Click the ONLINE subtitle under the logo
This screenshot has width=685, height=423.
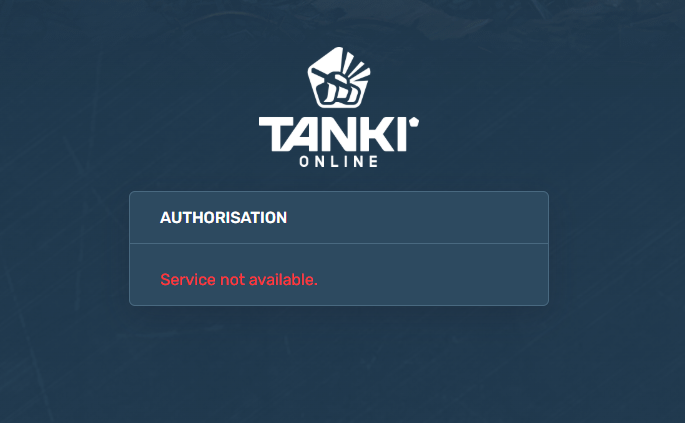click(339, 162)
